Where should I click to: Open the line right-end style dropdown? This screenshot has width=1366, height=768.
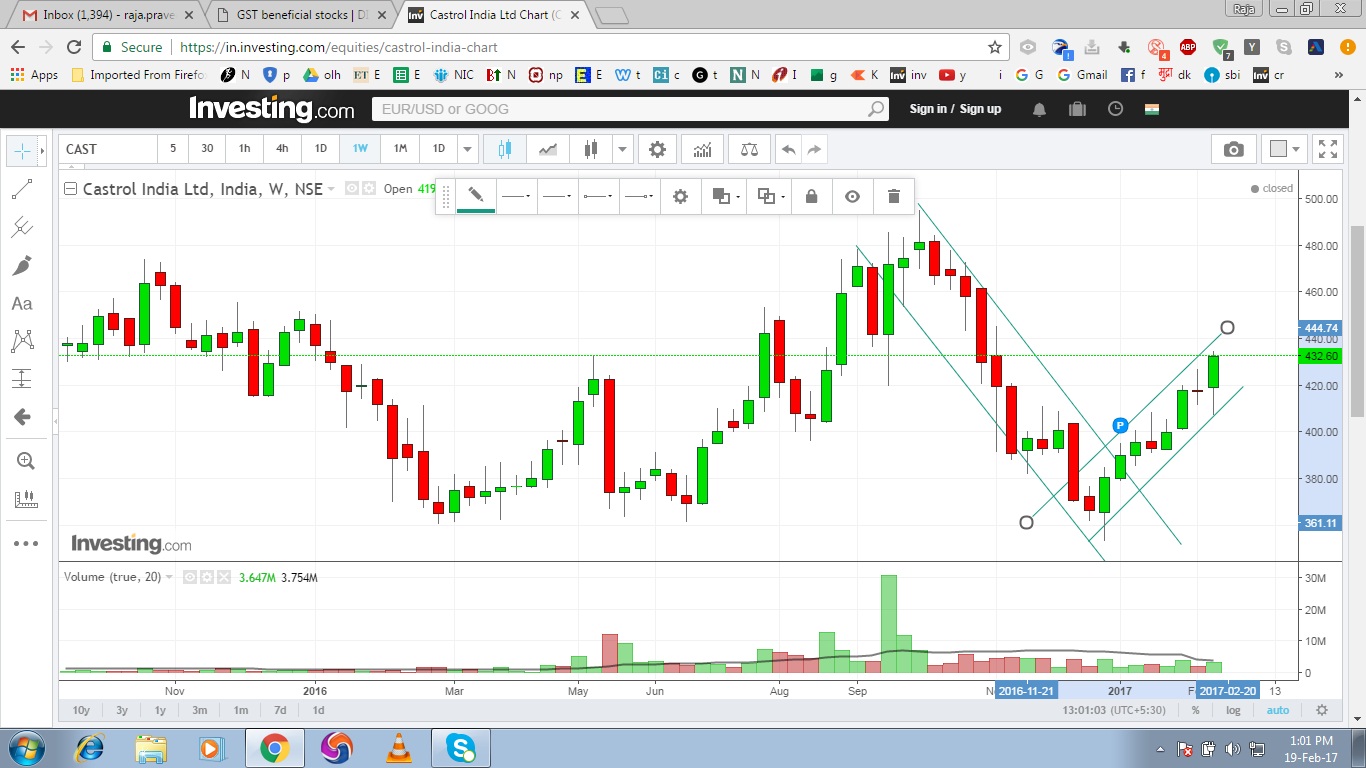[640, 196]
